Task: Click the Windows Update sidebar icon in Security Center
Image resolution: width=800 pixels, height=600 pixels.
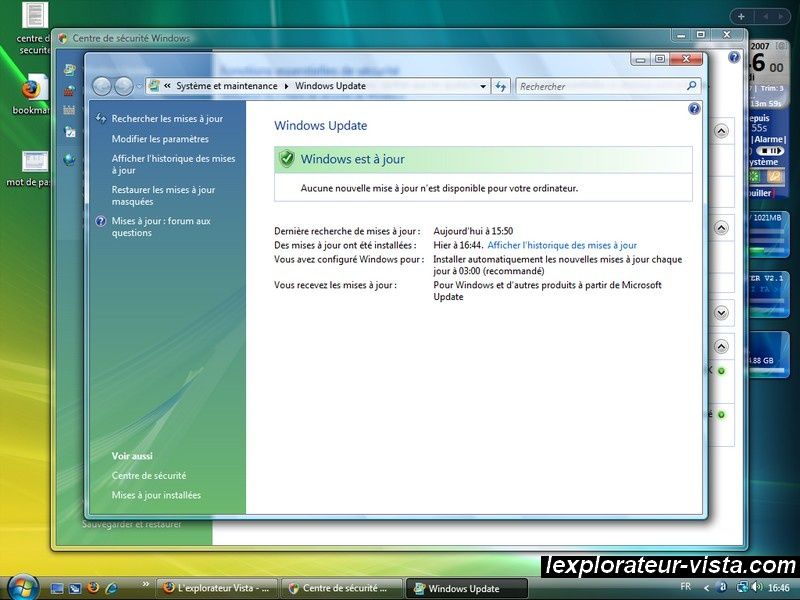Action: point(69,70)
